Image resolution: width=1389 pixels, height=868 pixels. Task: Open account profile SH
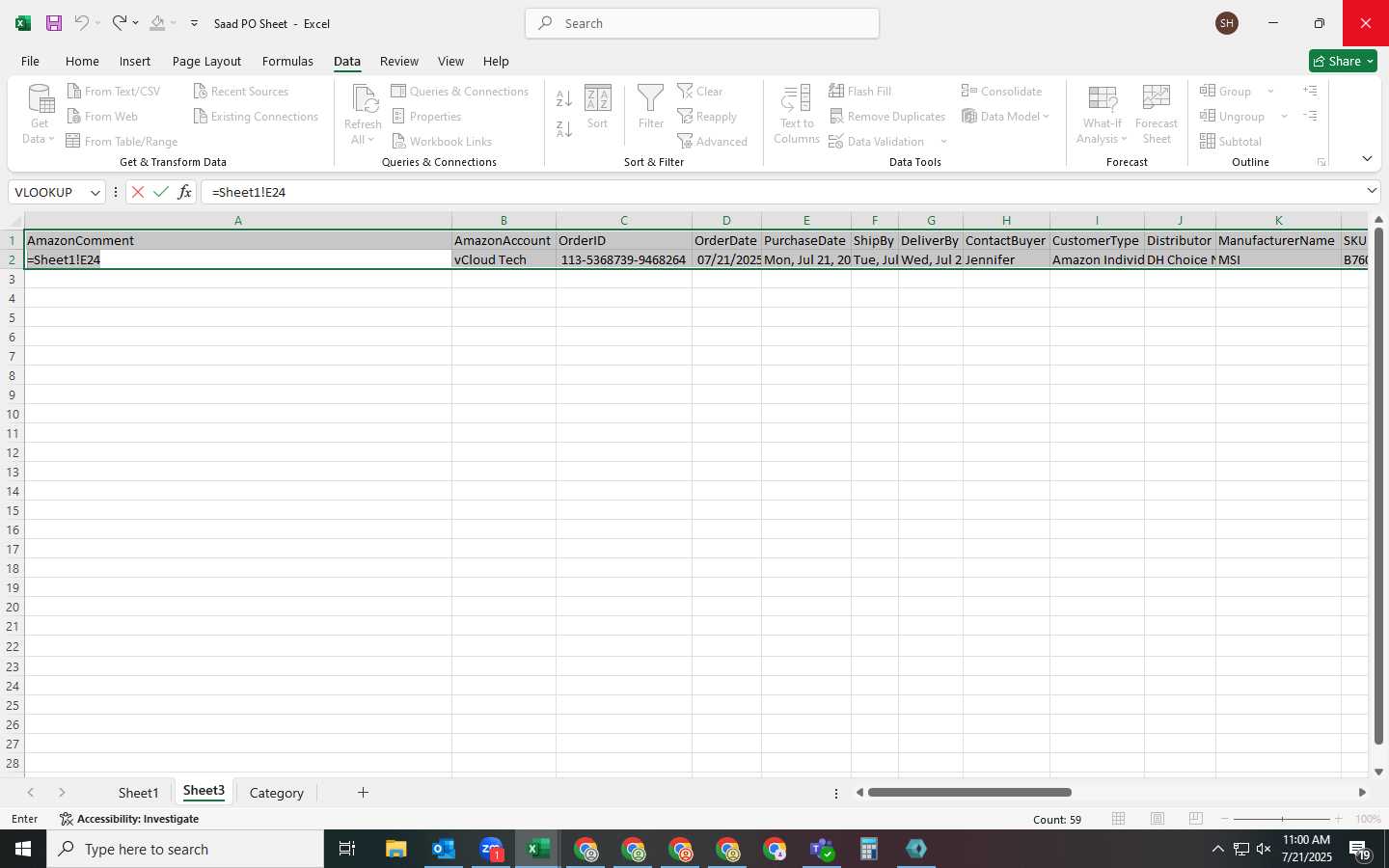[x=1226, y=23]
